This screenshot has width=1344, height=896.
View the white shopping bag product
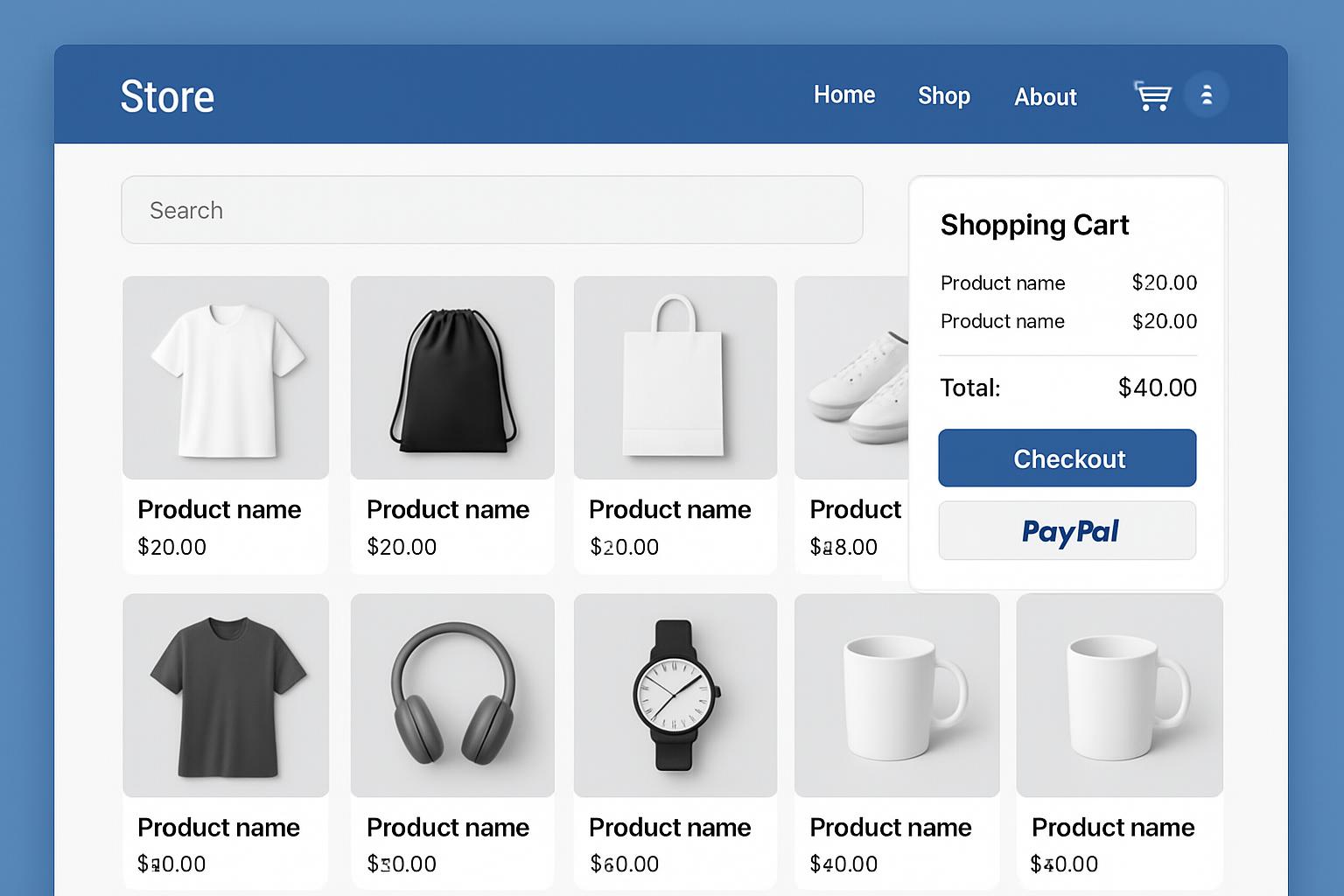675,378
